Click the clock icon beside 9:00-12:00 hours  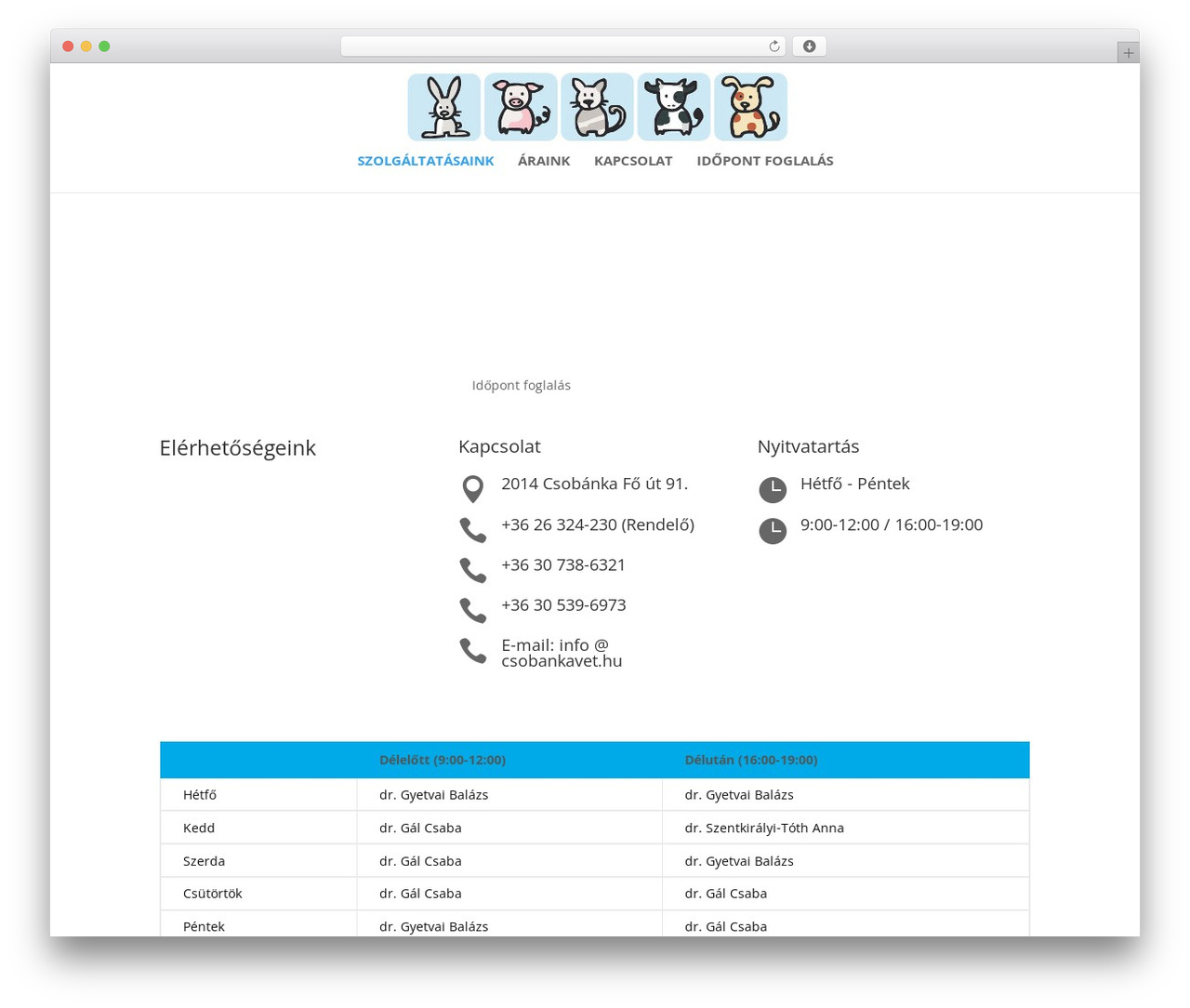click(x=773, y=531)
